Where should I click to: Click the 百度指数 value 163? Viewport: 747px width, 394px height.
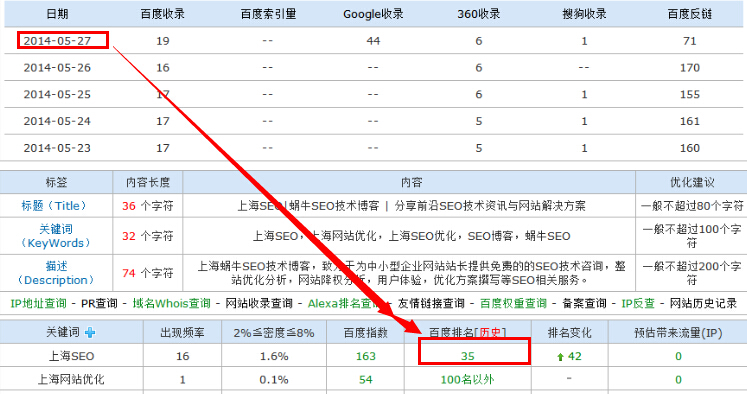tap(366, 356)
